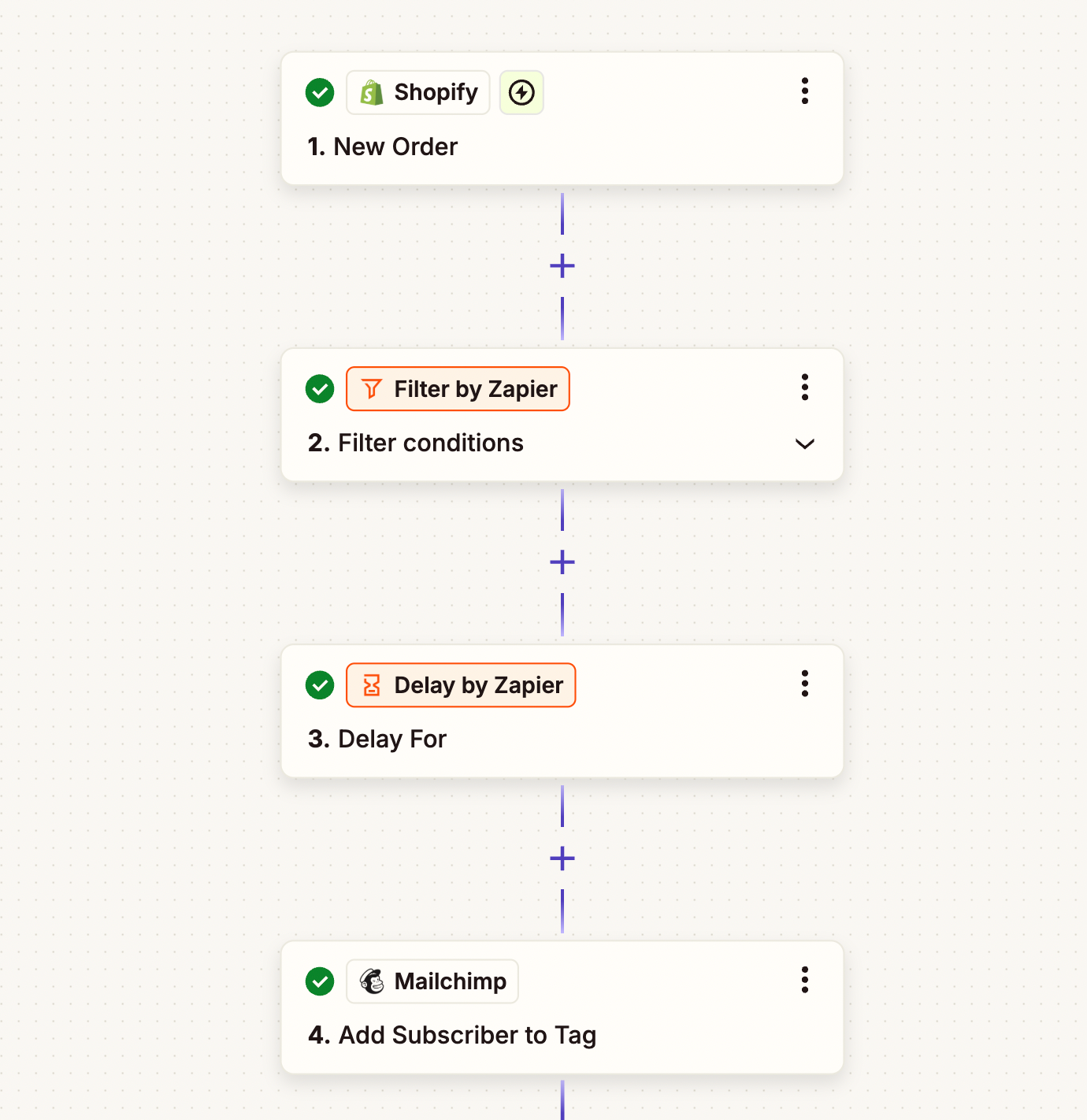1087x1120 pixels.
Task: Click the instant trigger lightning bolt icon
Action: [x=521, y=93]
